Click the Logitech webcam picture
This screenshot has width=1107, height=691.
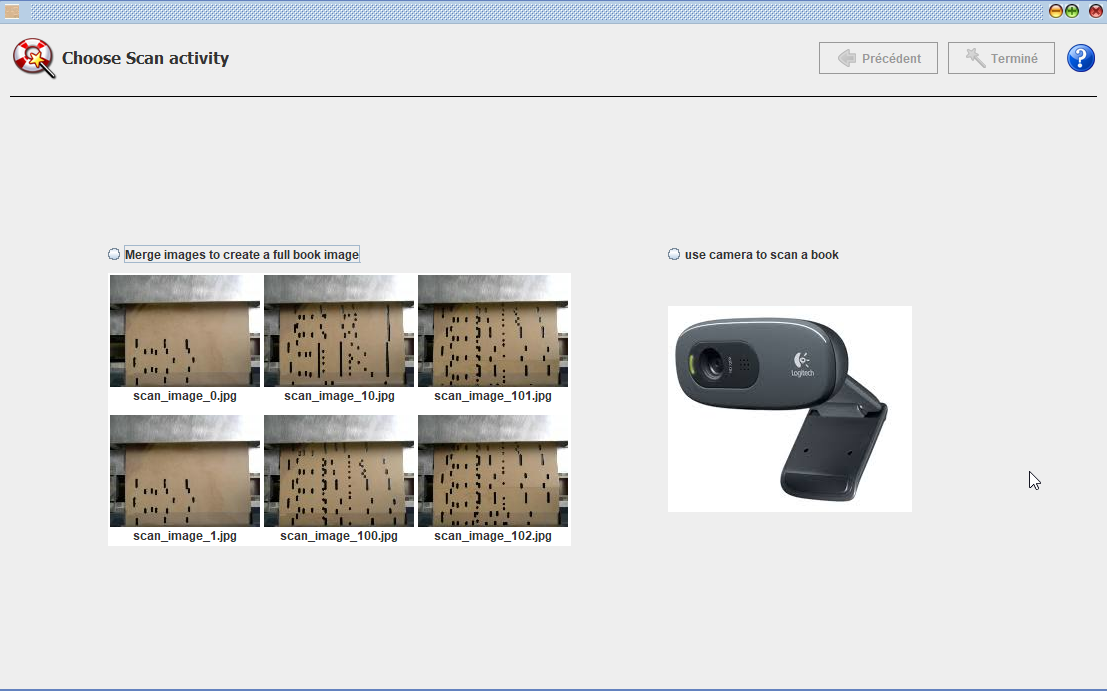point(789,409)
